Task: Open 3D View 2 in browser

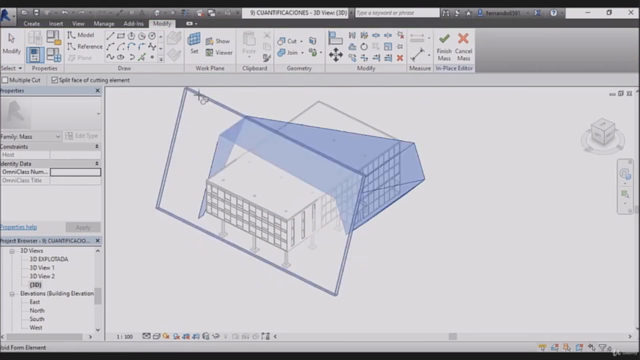Action: [x=42, y=276]
